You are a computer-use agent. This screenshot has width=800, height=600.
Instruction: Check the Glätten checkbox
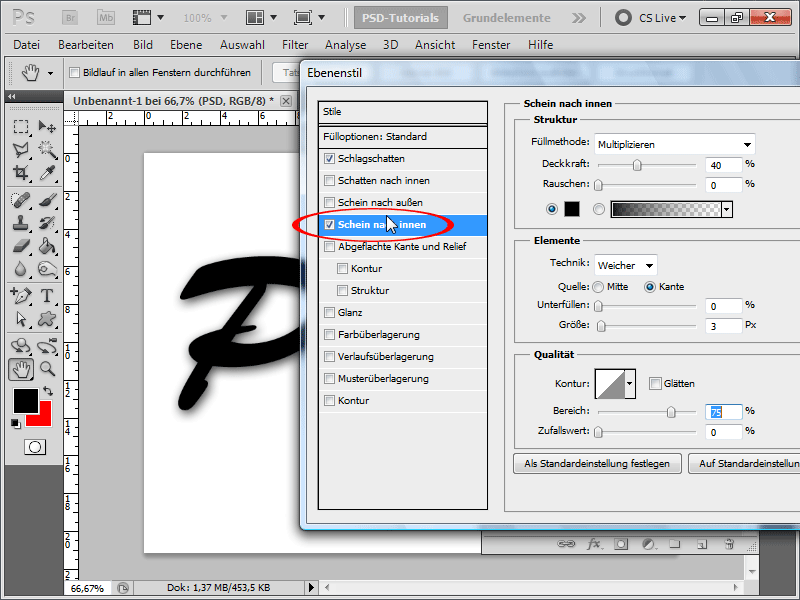(655, 384)
